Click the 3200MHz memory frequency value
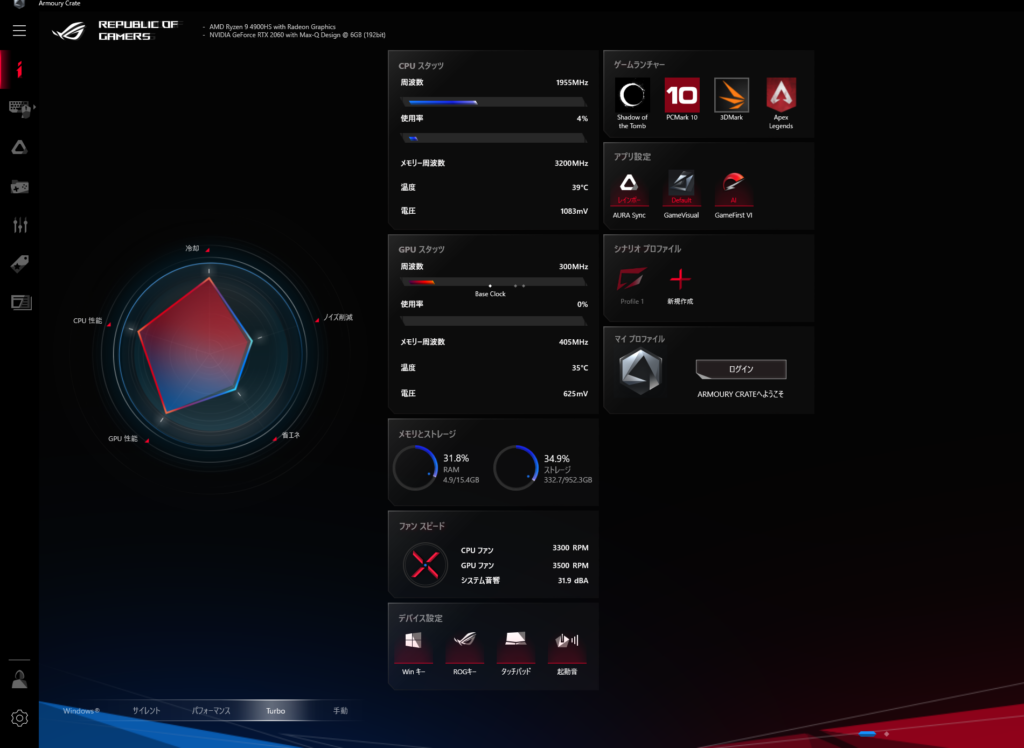Viewport: 1024px width, 748px height. tap(571, 163)
